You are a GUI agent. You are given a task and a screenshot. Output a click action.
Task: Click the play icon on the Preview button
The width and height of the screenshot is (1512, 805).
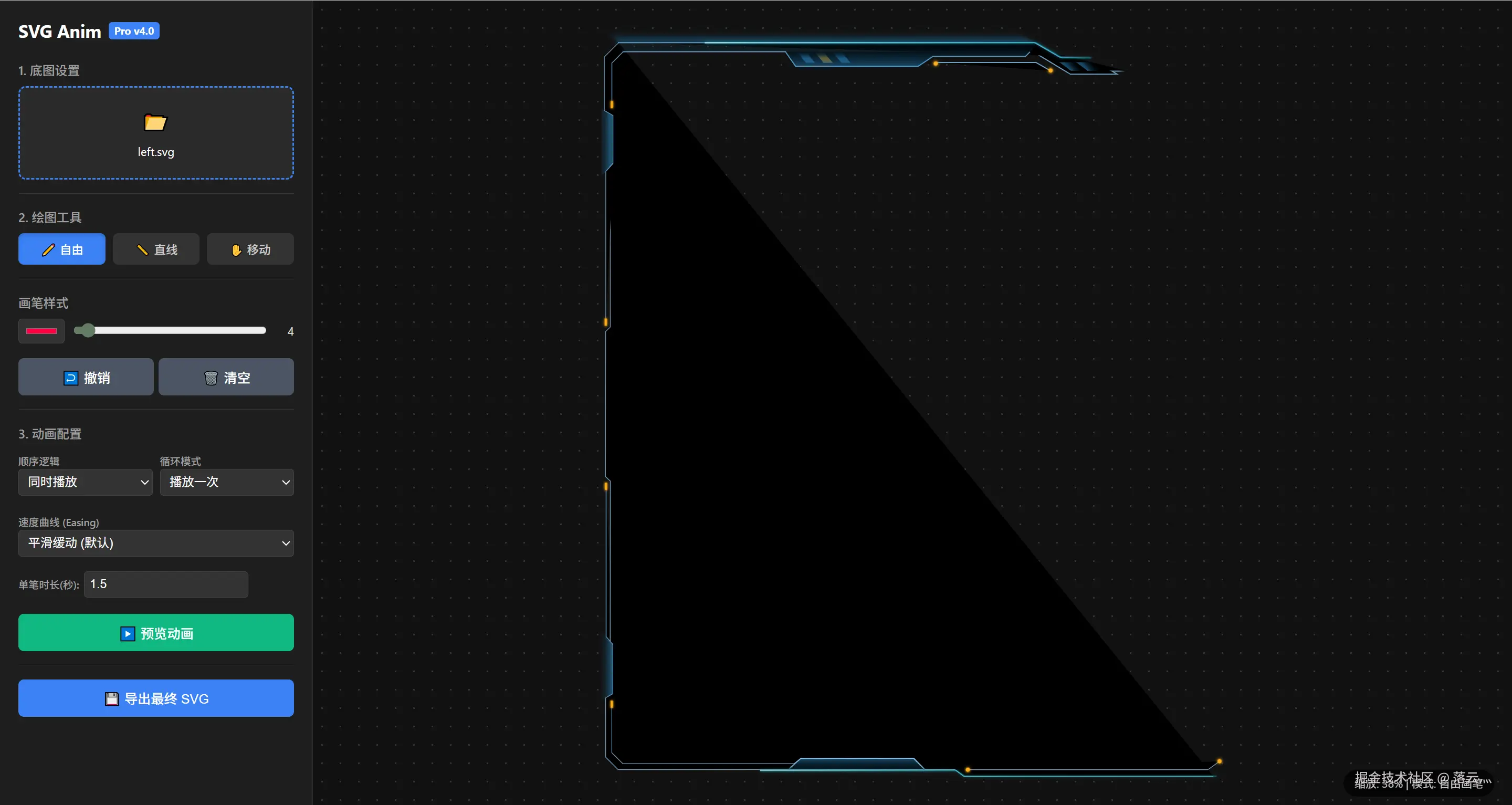click(x=128, y=633)
